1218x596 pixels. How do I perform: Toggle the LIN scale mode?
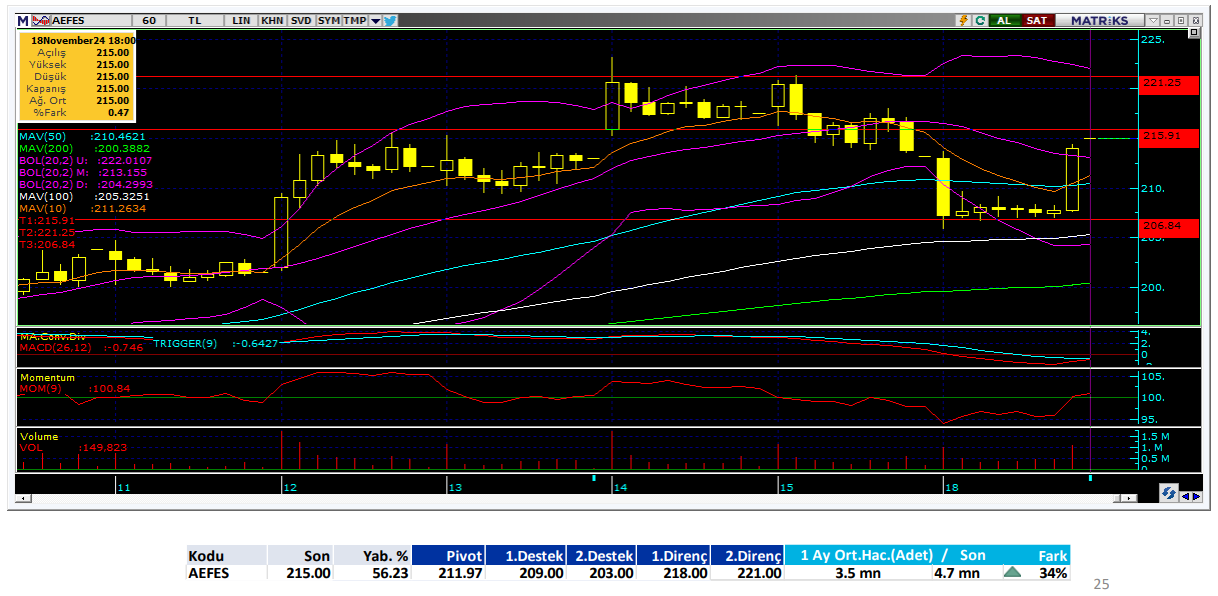(x=241, y=20)
